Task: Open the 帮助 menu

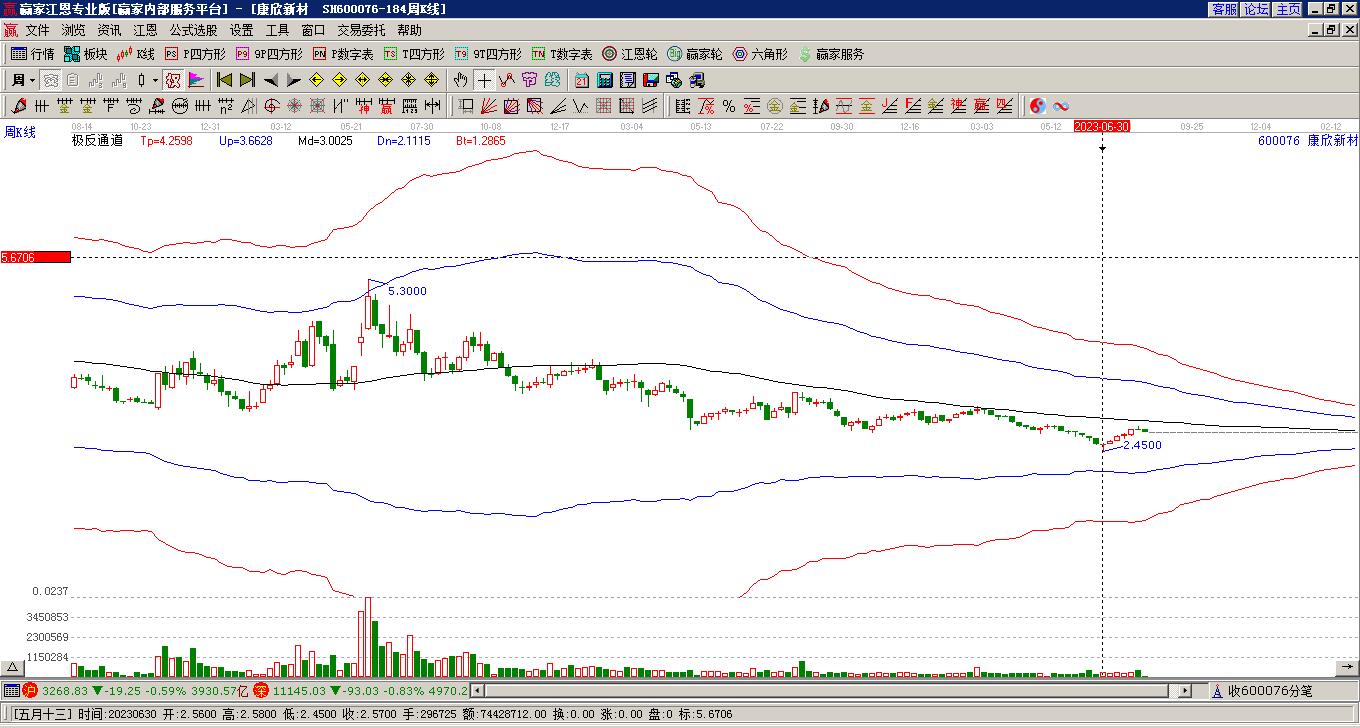Action: pyautogui.click(x=409, y=31)
